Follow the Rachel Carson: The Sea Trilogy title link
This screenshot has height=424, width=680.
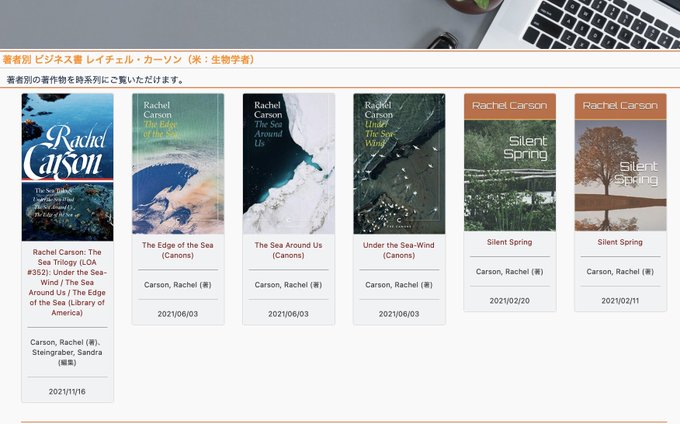click(x=67, y=282)
